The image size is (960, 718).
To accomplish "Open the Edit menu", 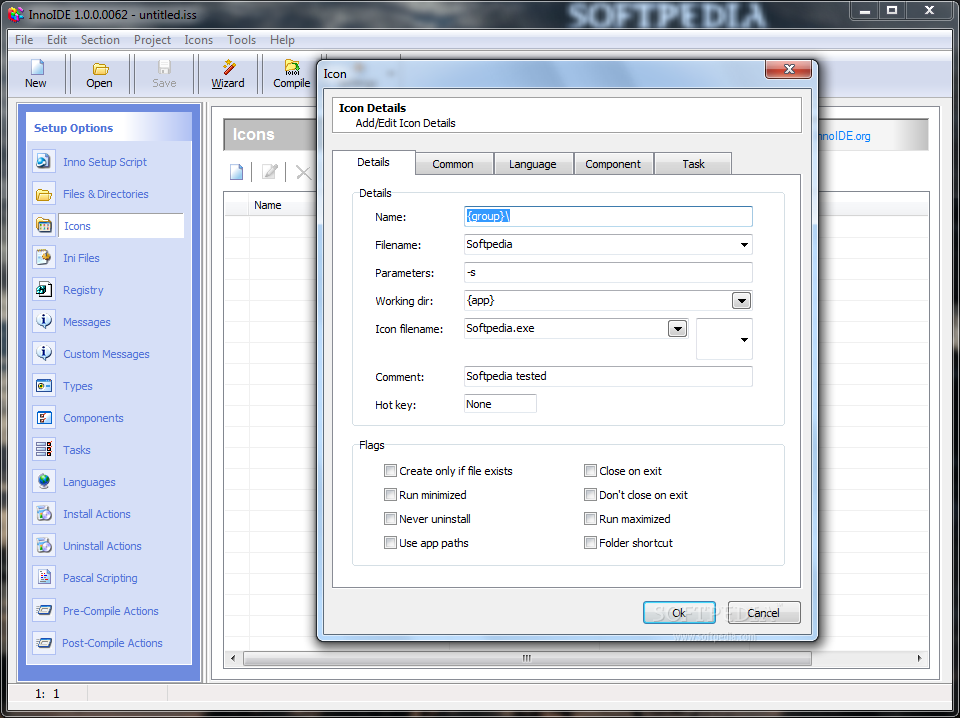I will click(56, 40).
